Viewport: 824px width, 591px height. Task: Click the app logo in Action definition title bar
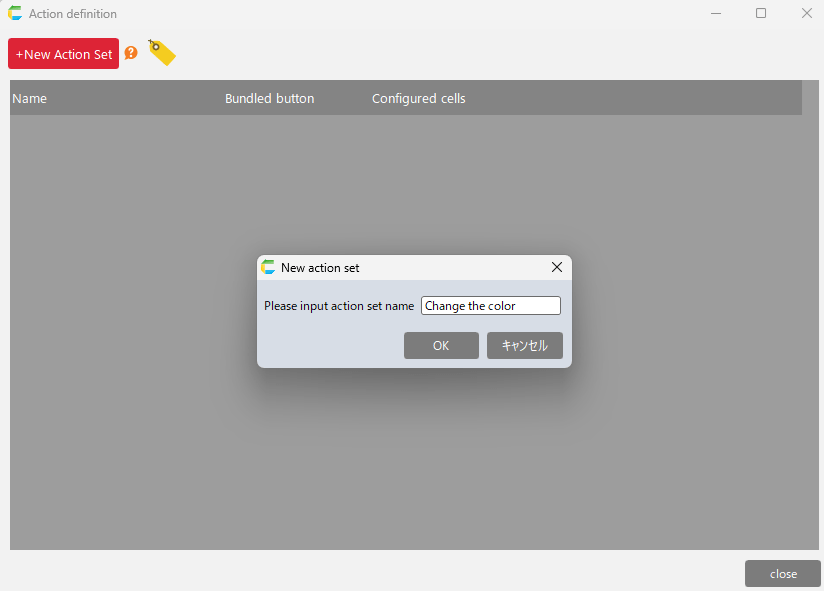(15, 14)
